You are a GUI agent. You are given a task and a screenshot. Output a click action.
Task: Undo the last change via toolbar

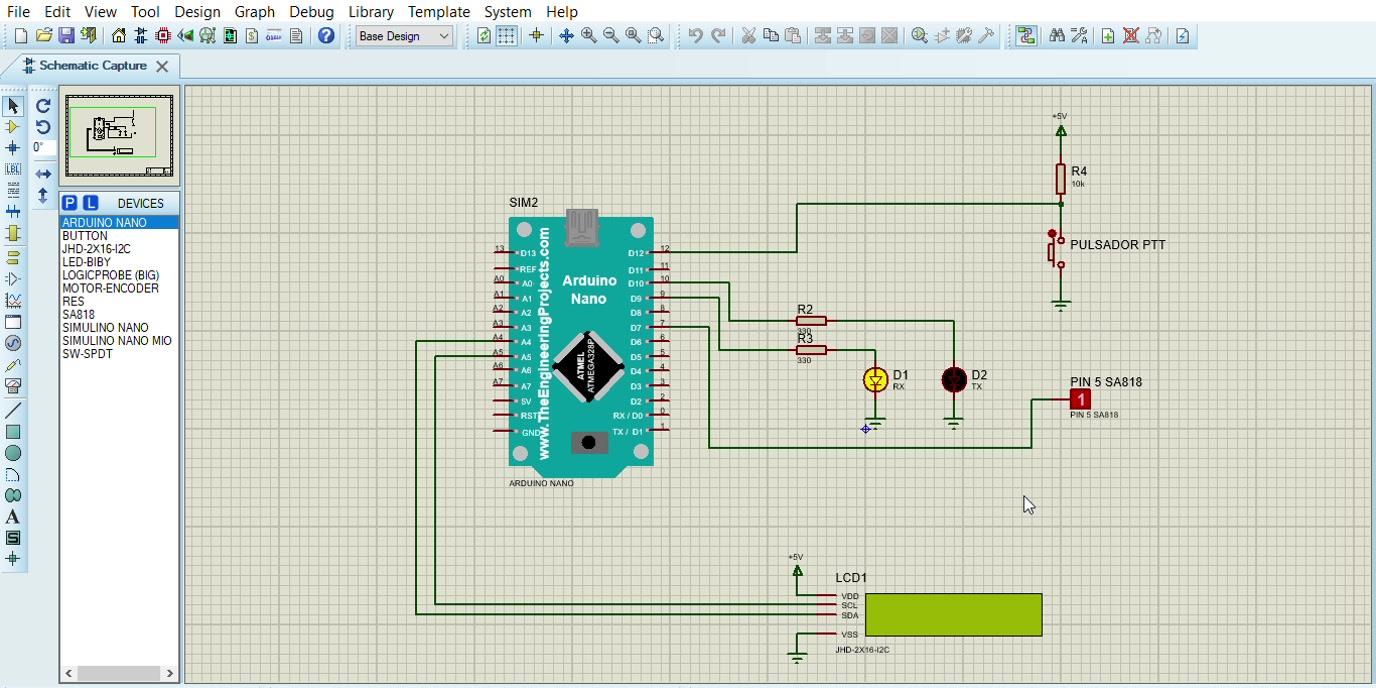point(695,36)
